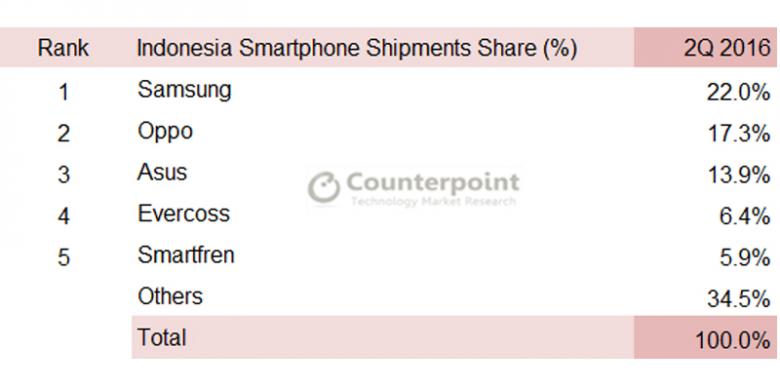780x390 pixels.
Task: Click the 34.5% Others value
Action: pyautogui.click(x=739, y=299)
